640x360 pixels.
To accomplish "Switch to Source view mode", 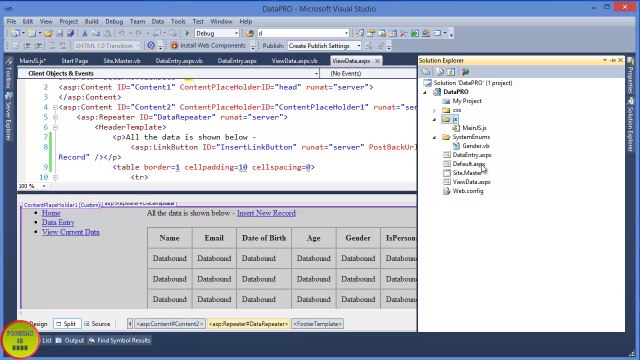I will pos(97,324).
